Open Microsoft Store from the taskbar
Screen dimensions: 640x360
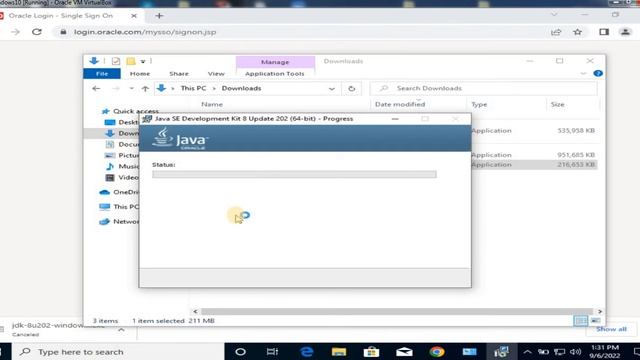point(371,351)
